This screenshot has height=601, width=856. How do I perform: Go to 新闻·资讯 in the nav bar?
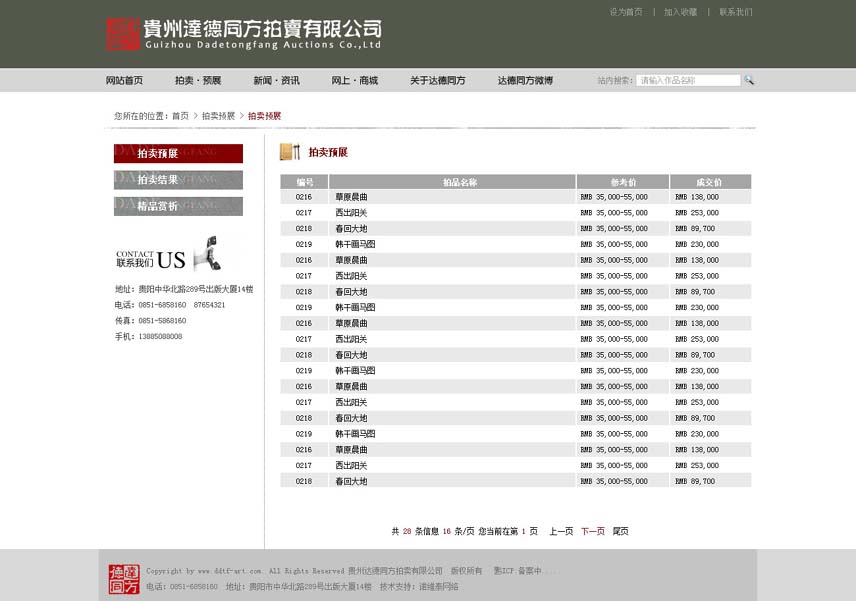pos(276,81)
